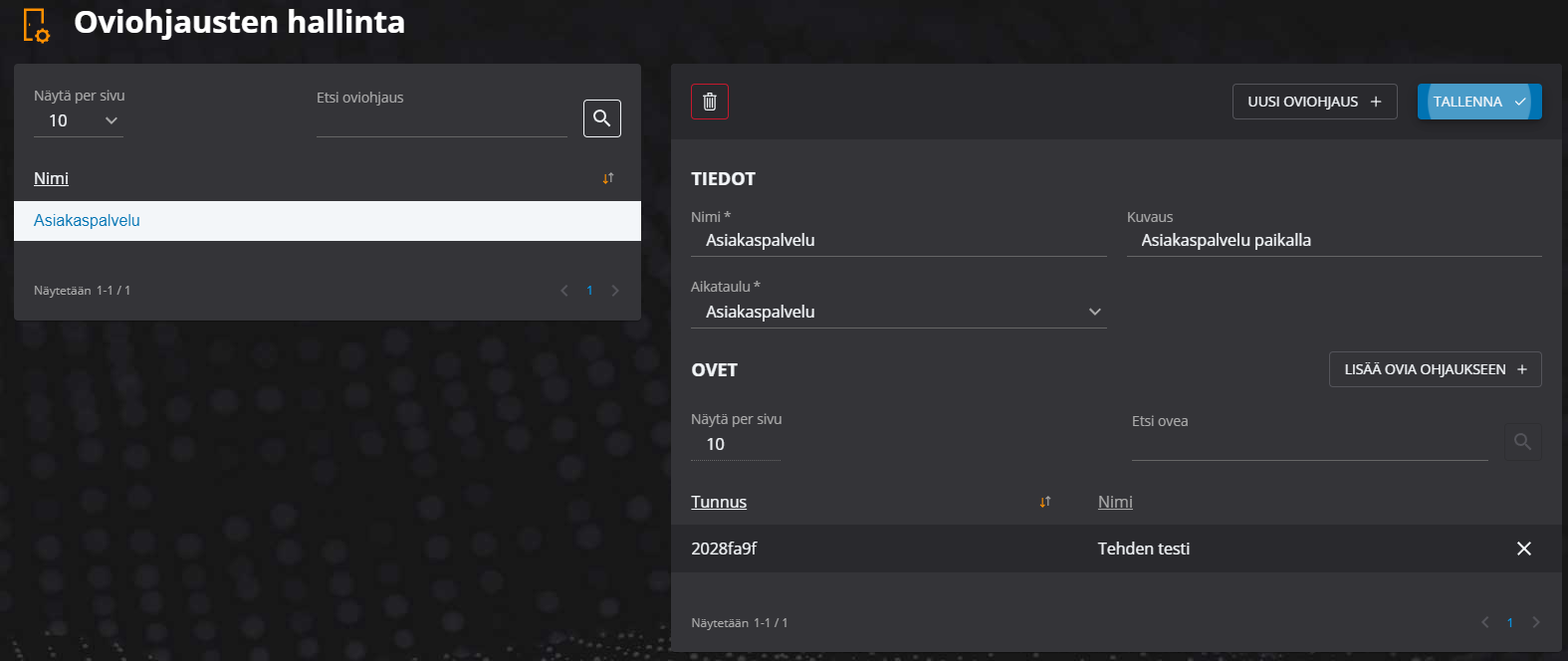Click the door search magnifier icon in Ovet

(1522, 442)
